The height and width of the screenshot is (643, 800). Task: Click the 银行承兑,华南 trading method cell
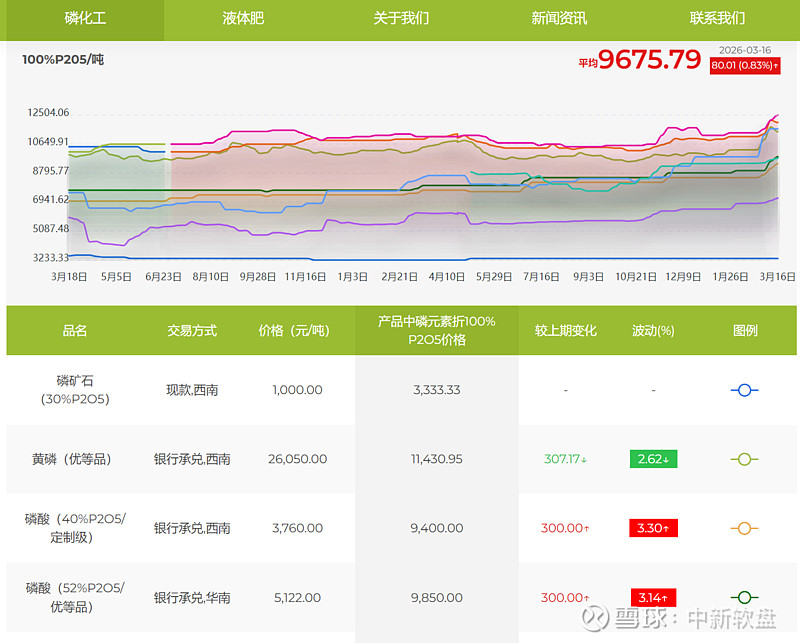(192, 598)
